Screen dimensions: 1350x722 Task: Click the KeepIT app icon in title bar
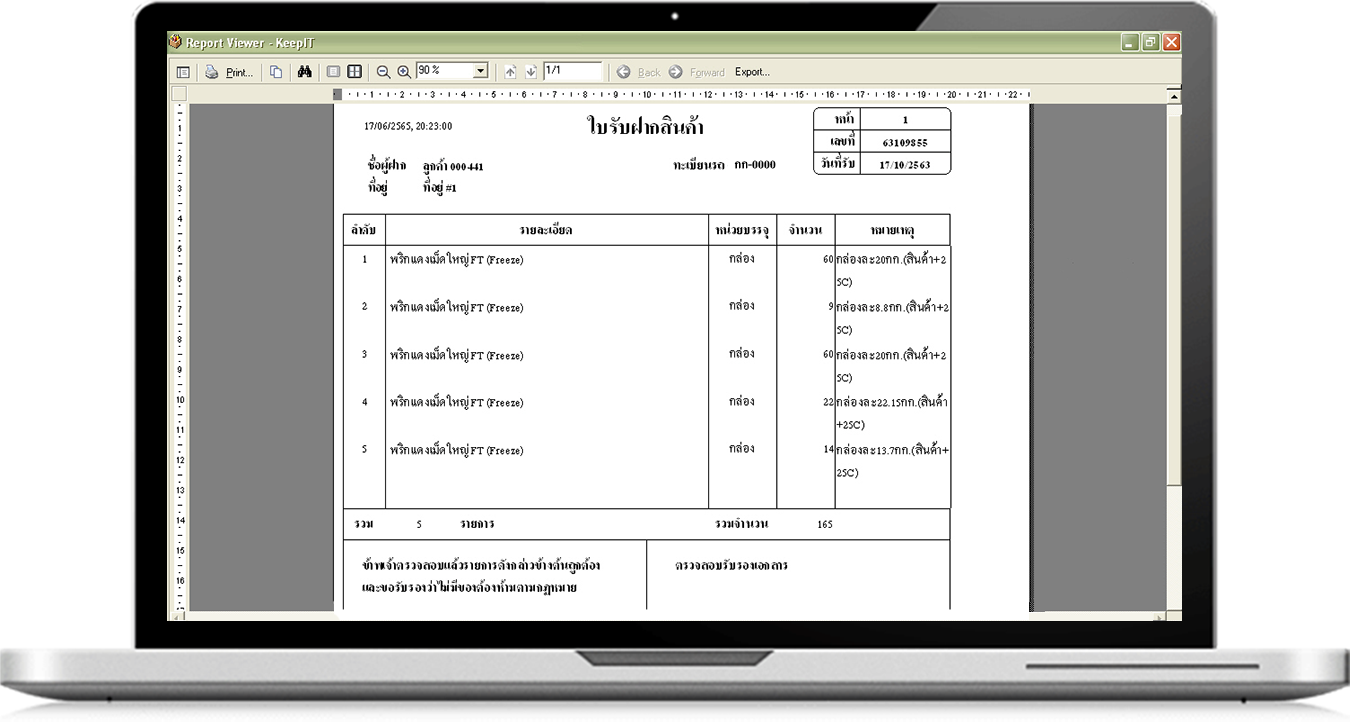176,43
